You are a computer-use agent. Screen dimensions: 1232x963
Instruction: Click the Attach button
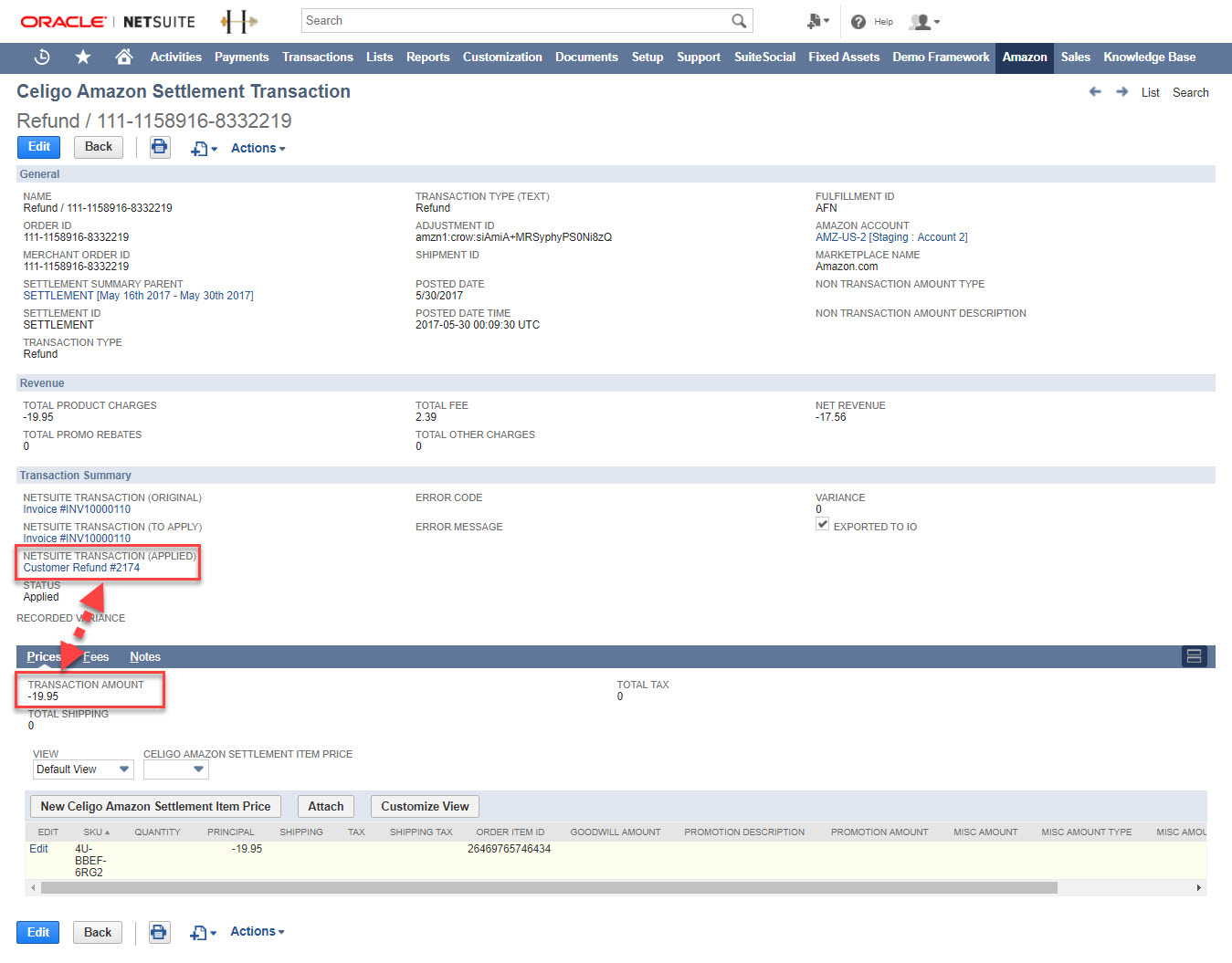tap(326, 806)
